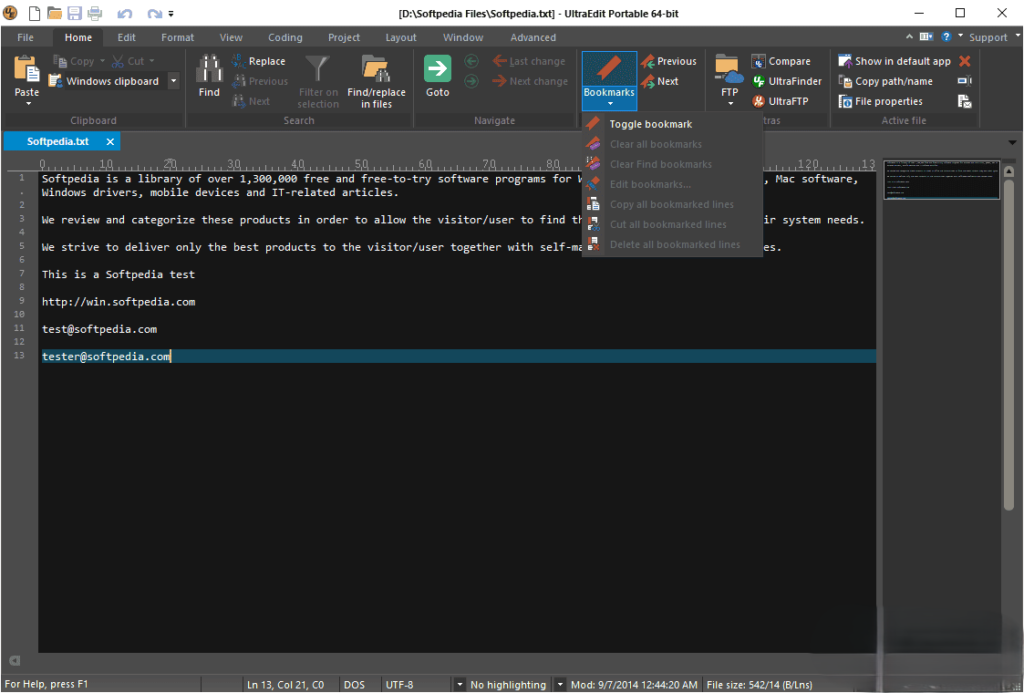
Task: Click Ln 13, Col 21 status field
Action: (285, 685)
